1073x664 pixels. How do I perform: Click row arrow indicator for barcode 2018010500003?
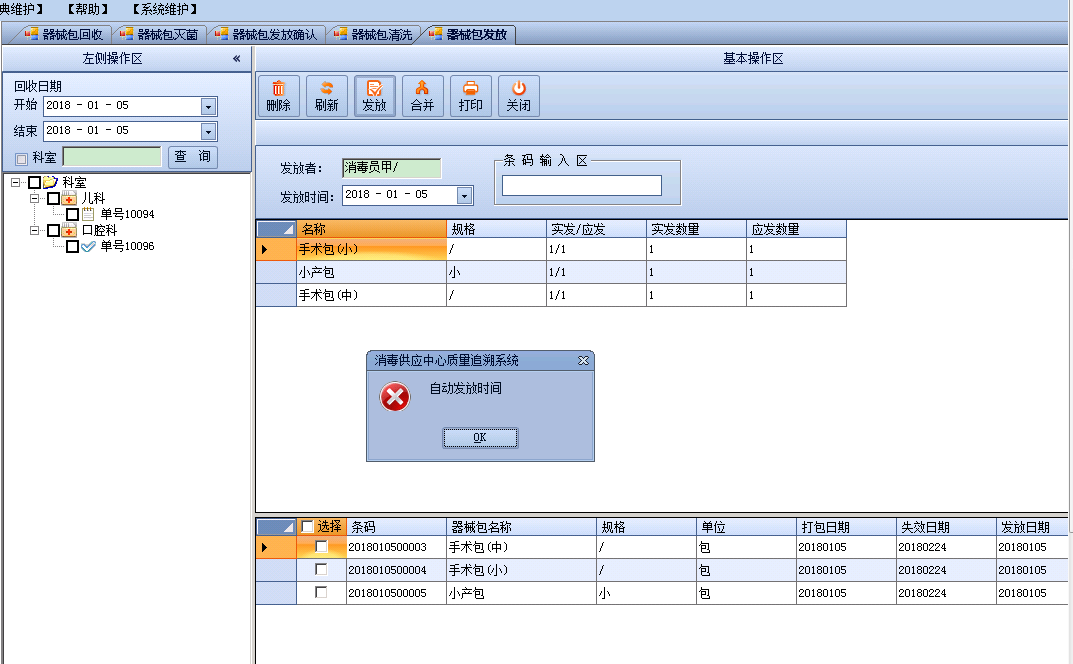point(265,547)
